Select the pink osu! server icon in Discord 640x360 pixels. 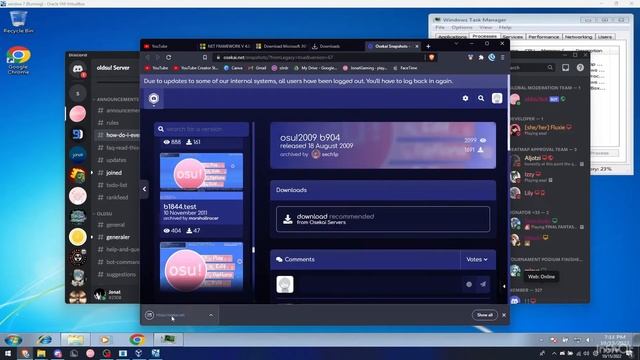point(78,114)
